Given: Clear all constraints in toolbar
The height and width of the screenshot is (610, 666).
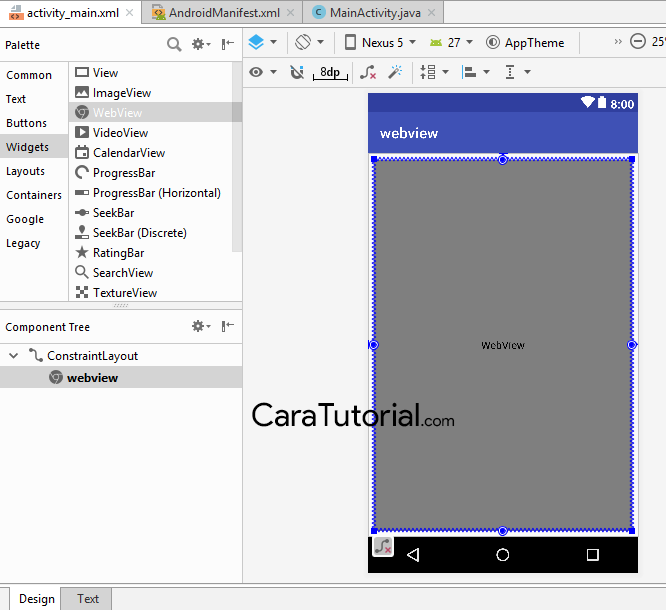Looking at the screenshot, I should tap(368, 72).
